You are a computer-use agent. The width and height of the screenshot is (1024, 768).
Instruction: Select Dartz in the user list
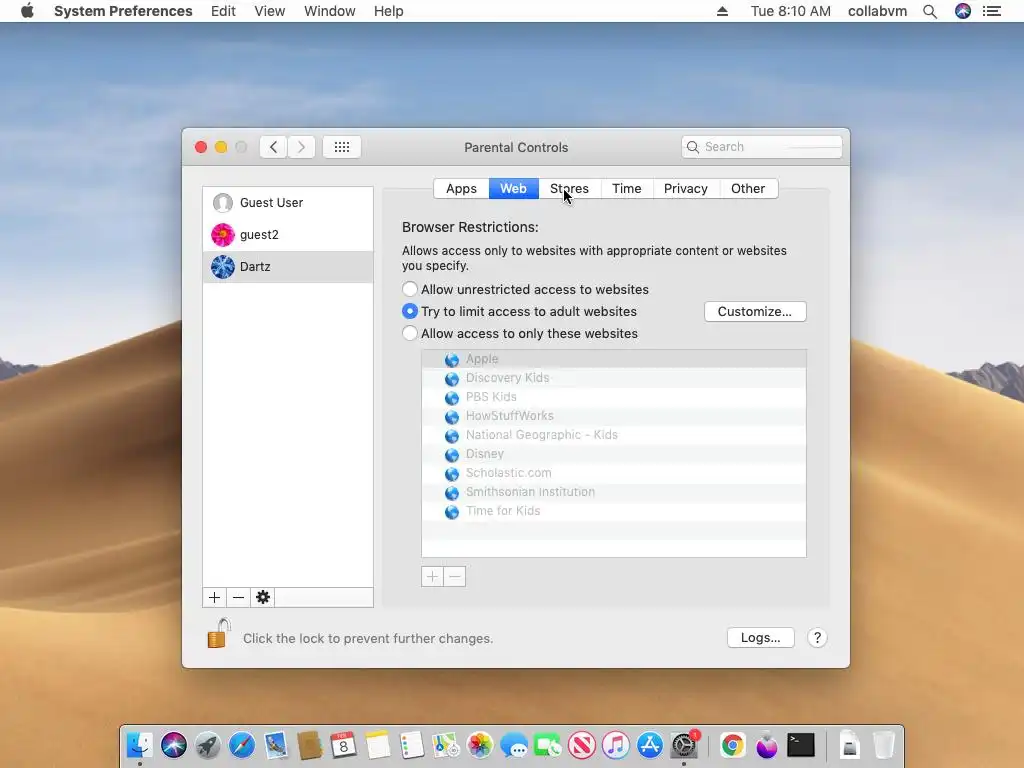tap(288, 266)
